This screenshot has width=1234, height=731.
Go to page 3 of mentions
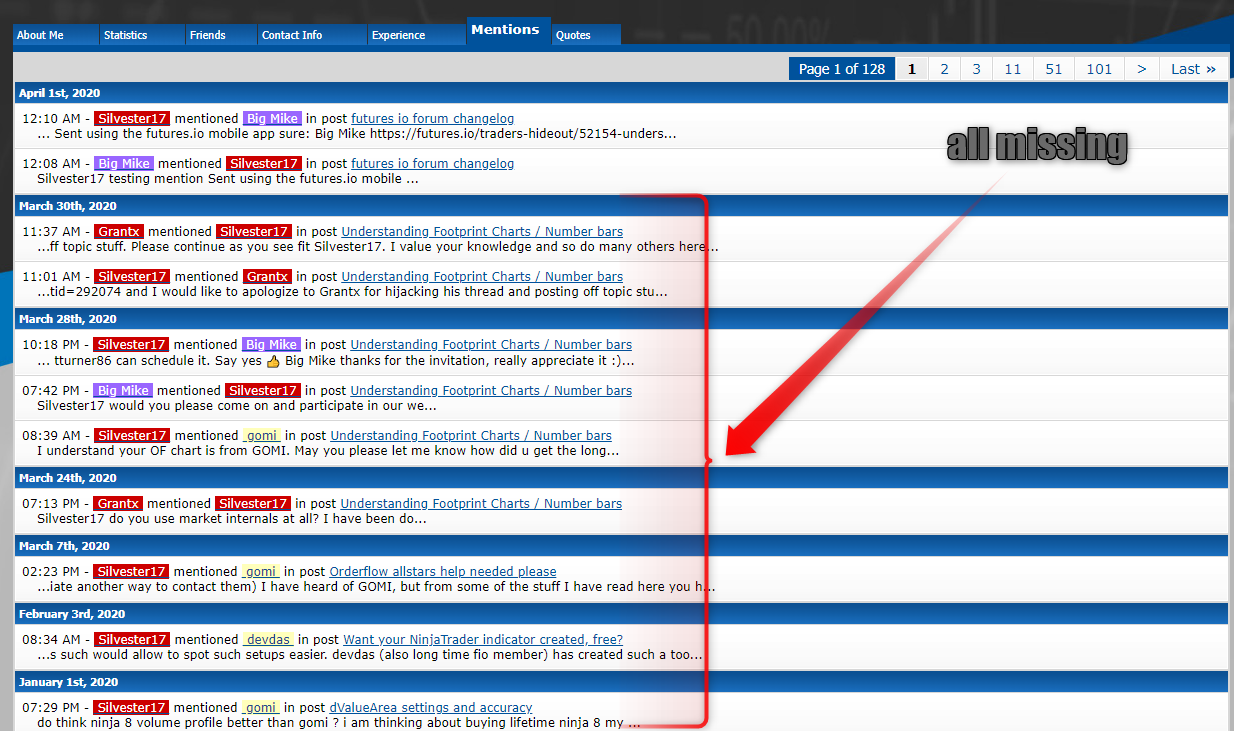click(x=976, y=69)
